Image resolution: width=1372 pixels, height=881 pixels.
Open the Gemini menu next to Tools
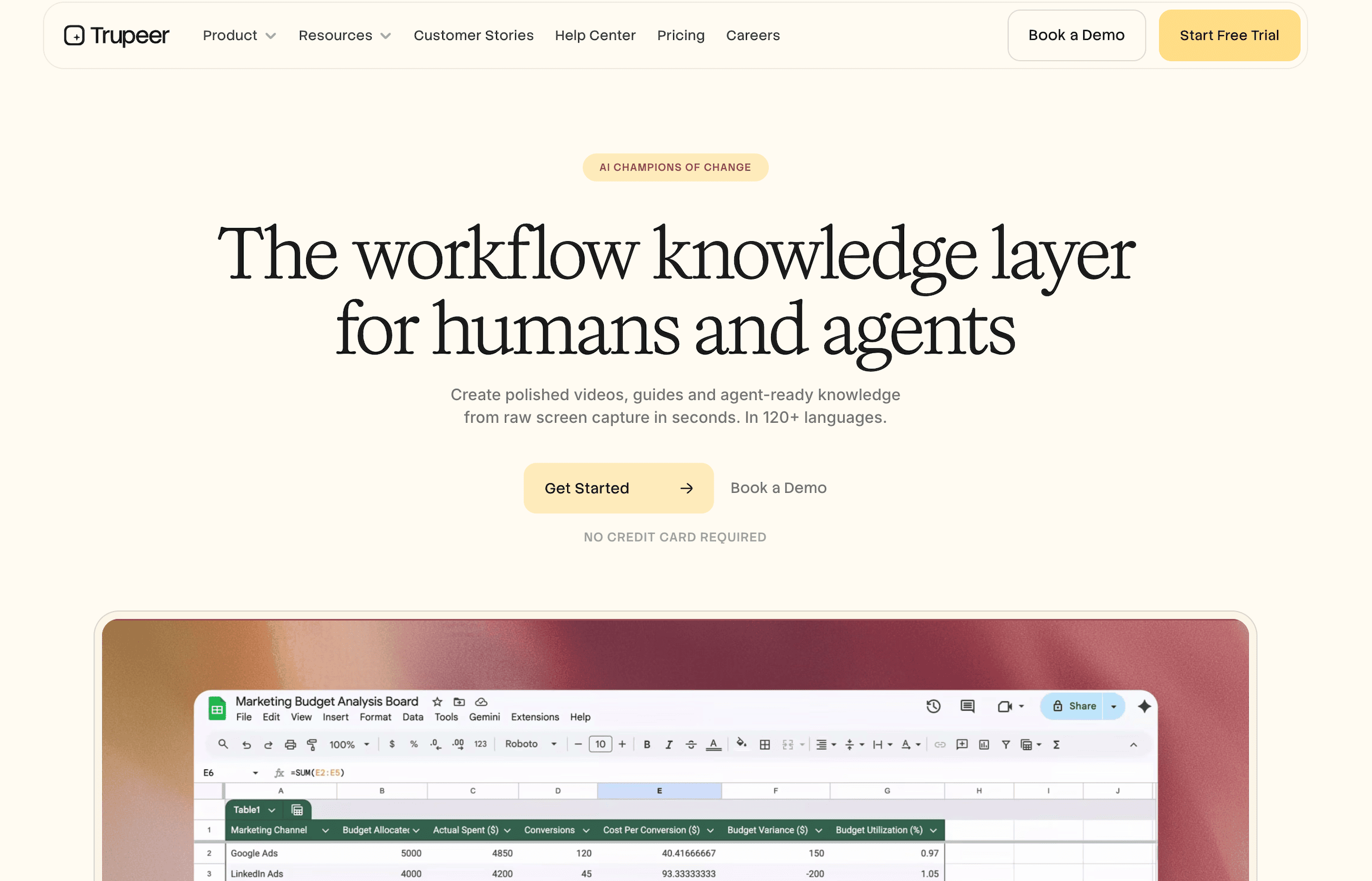[484, 717]
